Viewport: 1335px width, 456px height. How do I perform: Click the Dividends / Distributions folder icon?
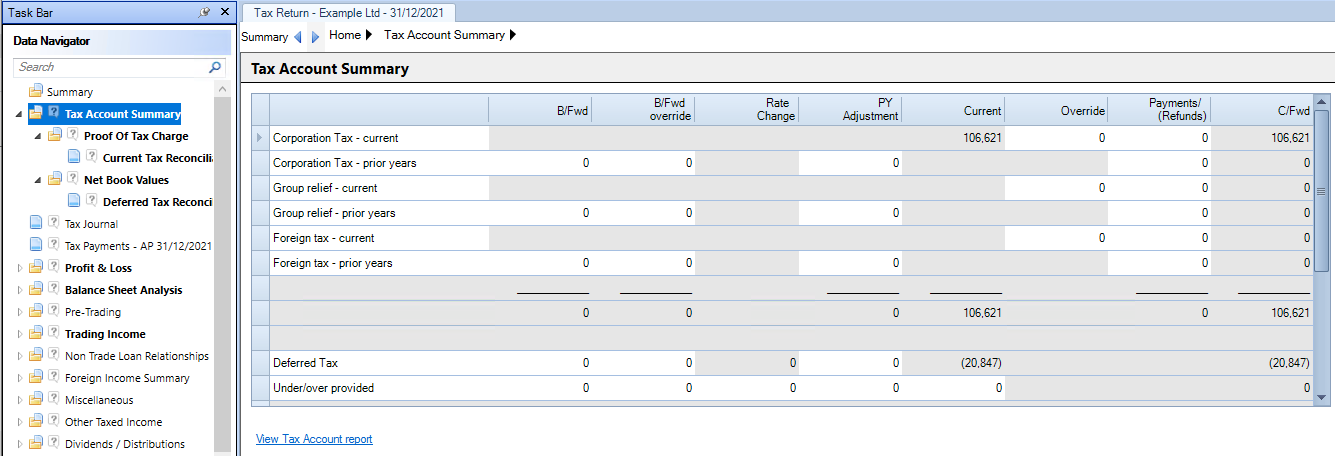(36, 443)
